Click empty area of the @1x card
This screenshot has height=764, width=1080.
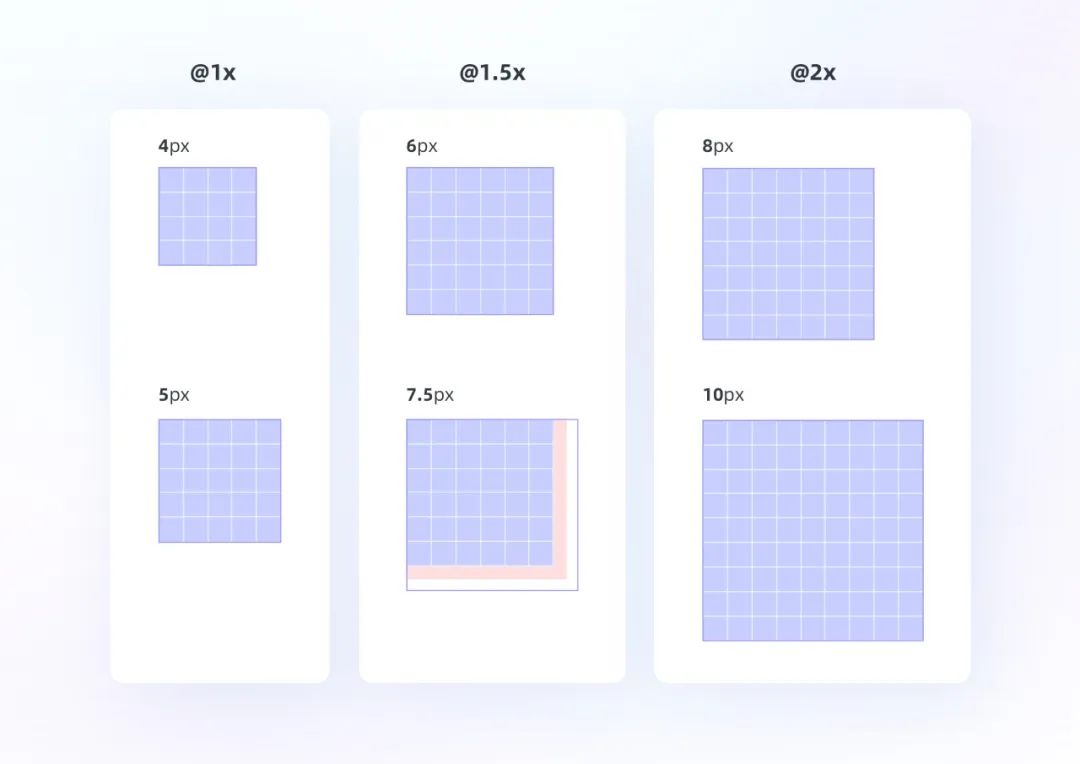point(220,613)
